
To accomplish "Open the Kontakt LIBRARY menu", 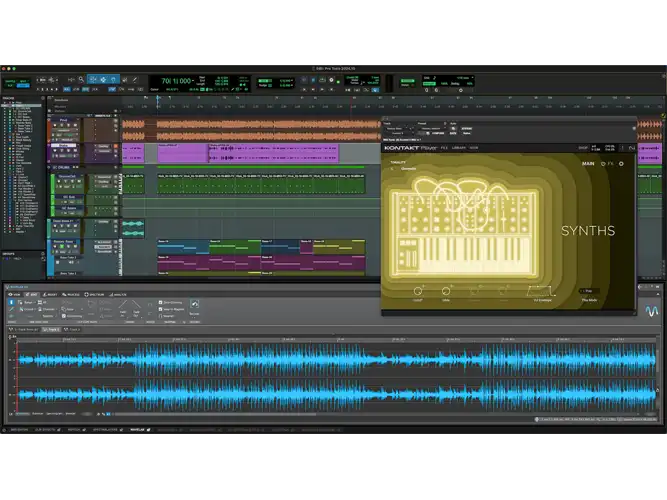I will 459,148.
